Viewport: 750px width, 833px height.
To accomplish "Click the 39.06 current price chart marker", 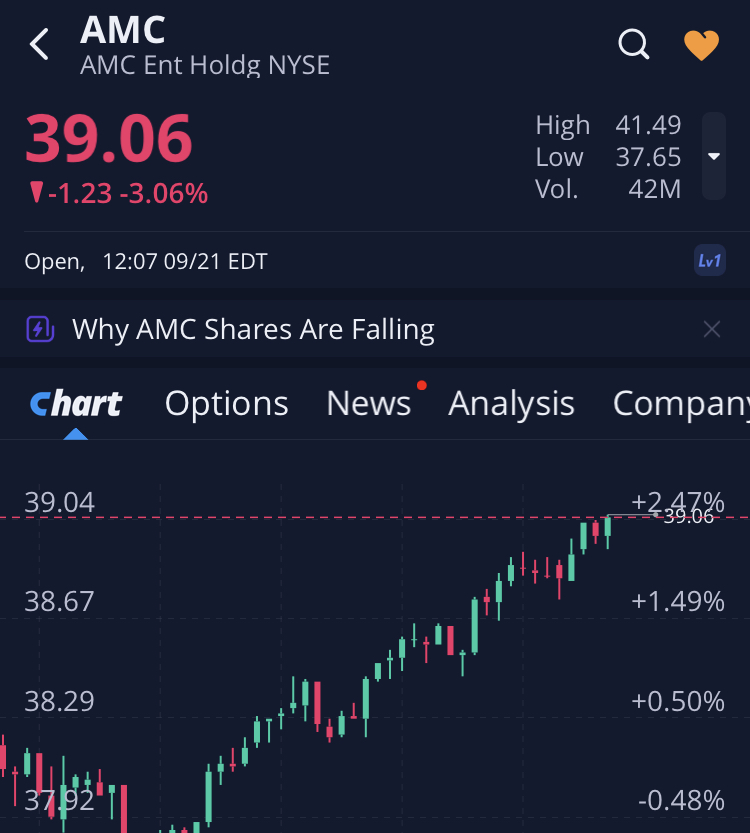I will click(688, 516).
